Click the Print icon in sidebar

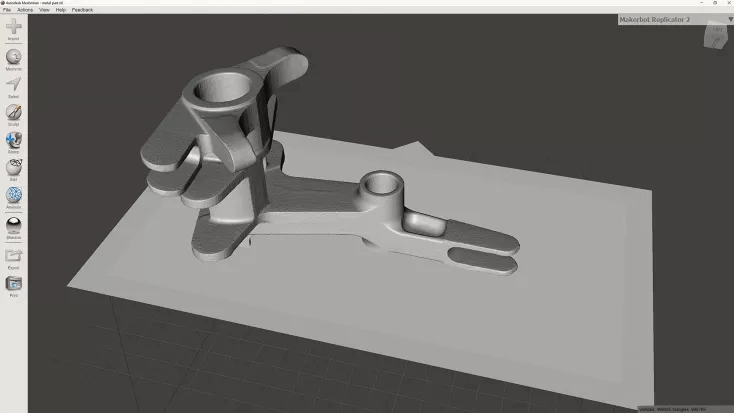tap(14, 284)
